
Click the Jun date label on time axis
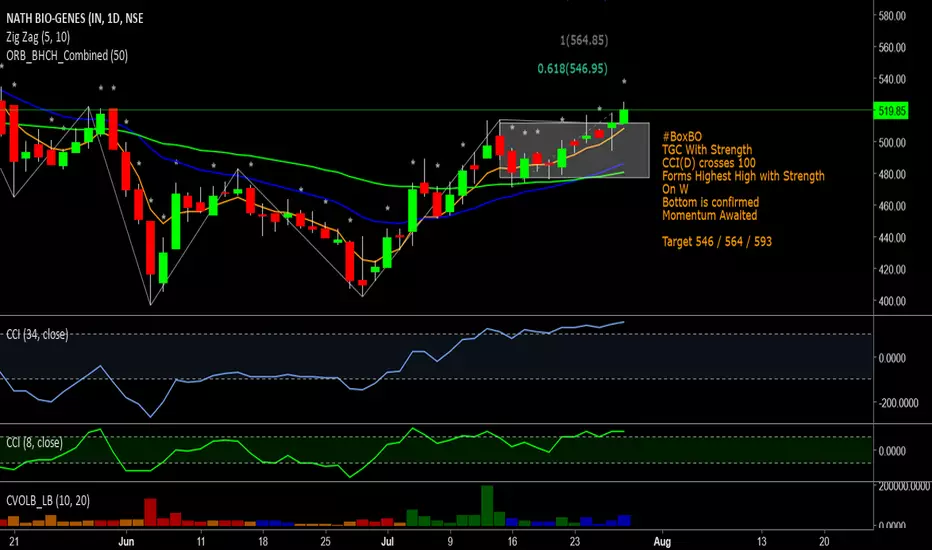point(126,542)
